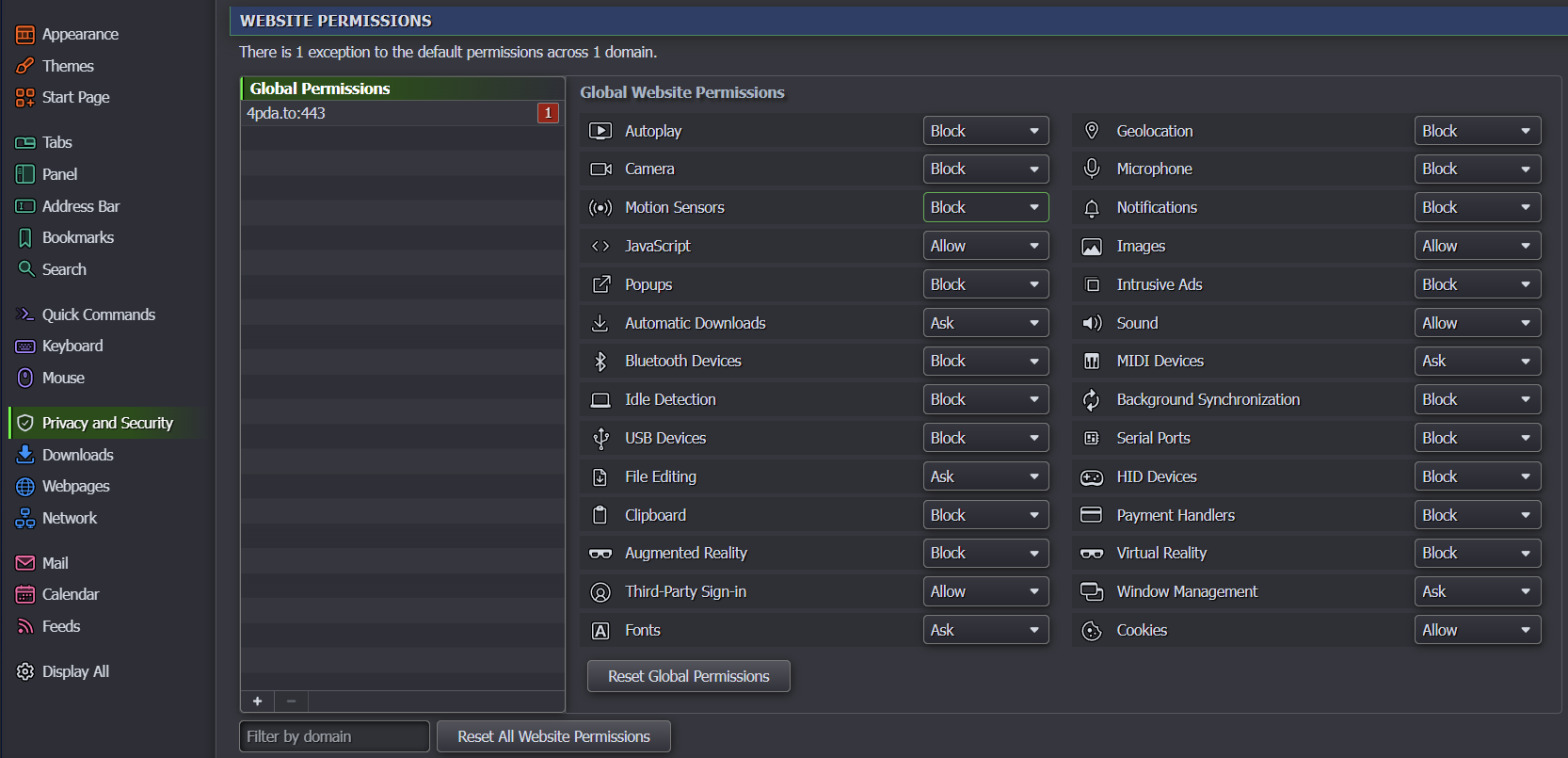Open Bookmarks settings section
Screen dimensions: 1568x758
(65, 237)
